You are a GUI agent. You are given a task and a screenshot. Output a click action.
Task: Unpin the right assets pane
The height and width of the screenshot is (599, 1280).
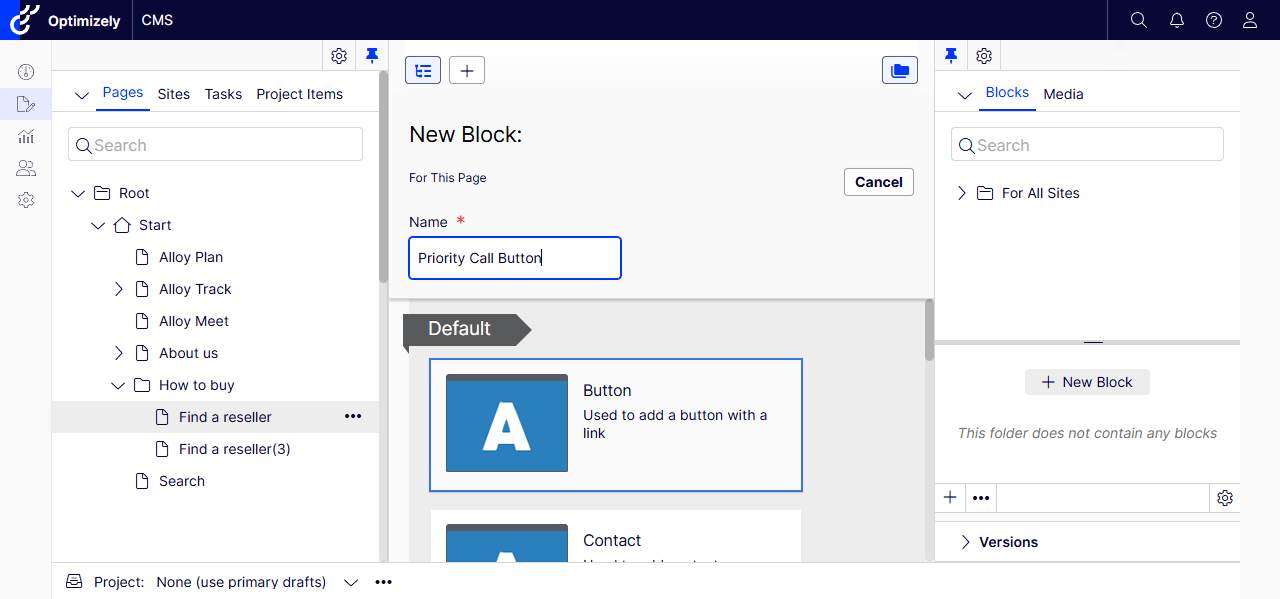[951, 56]
